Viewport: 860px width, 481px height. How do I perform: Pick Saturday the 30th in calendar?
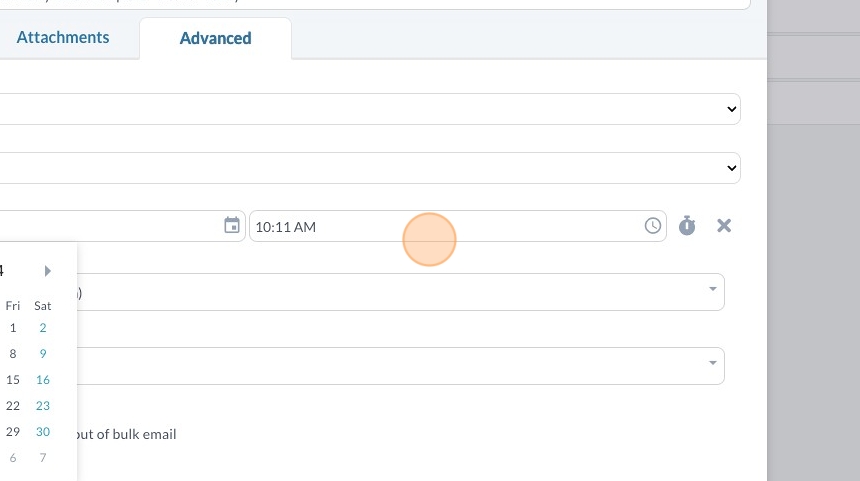point(42,432)
